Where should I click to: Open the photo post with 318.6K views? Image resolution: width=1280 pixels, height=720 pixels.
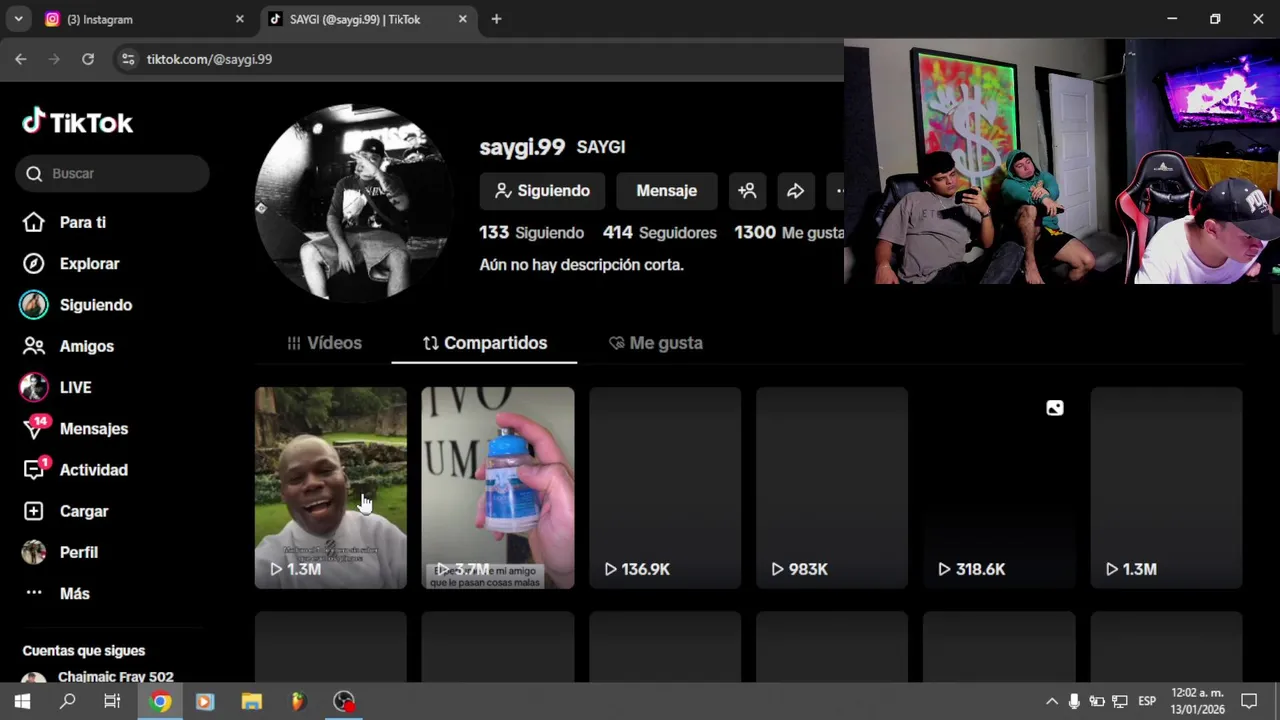click(999, 488)
